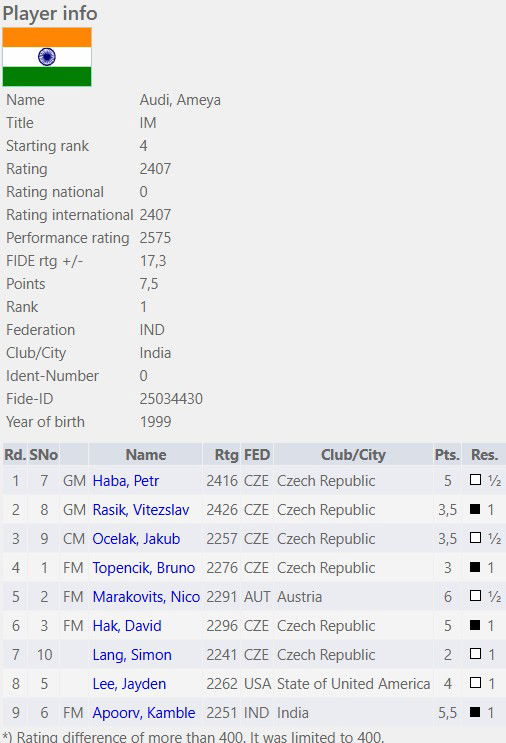Screen dimensions: 506x743
Task: Click white piece icon in round 7
Action: click(475, 654)
